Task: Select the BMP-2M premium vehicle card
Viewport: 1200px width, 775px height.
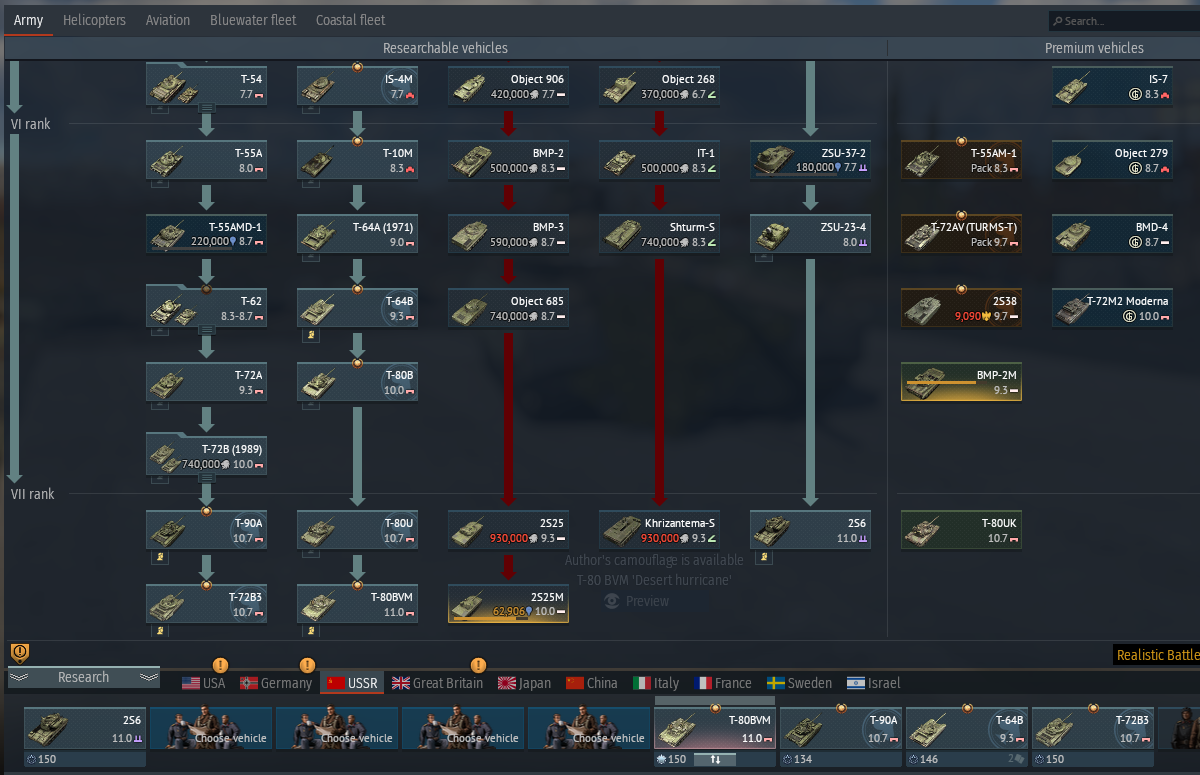Action: (962, 382)
